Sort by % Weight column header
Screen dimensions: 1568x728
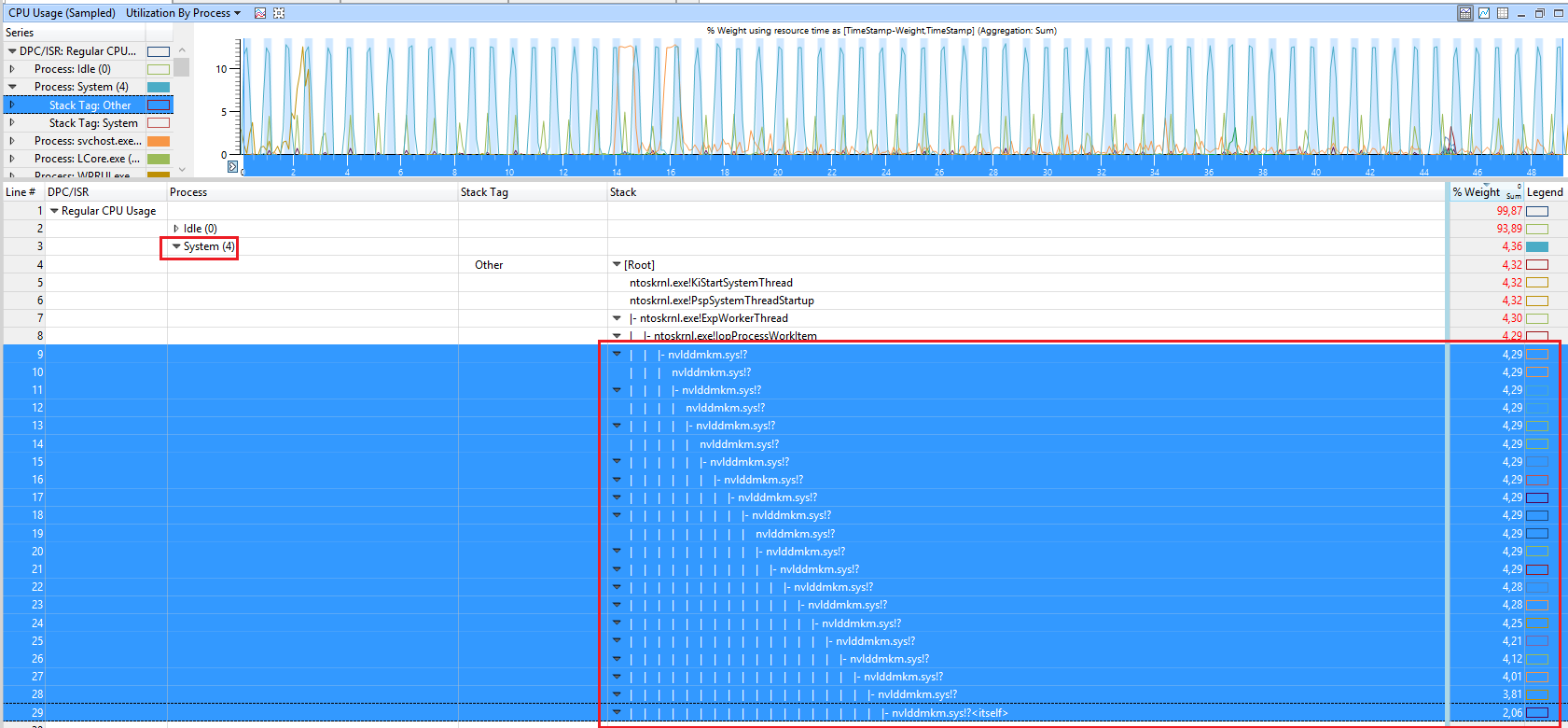pos(1486,192)
